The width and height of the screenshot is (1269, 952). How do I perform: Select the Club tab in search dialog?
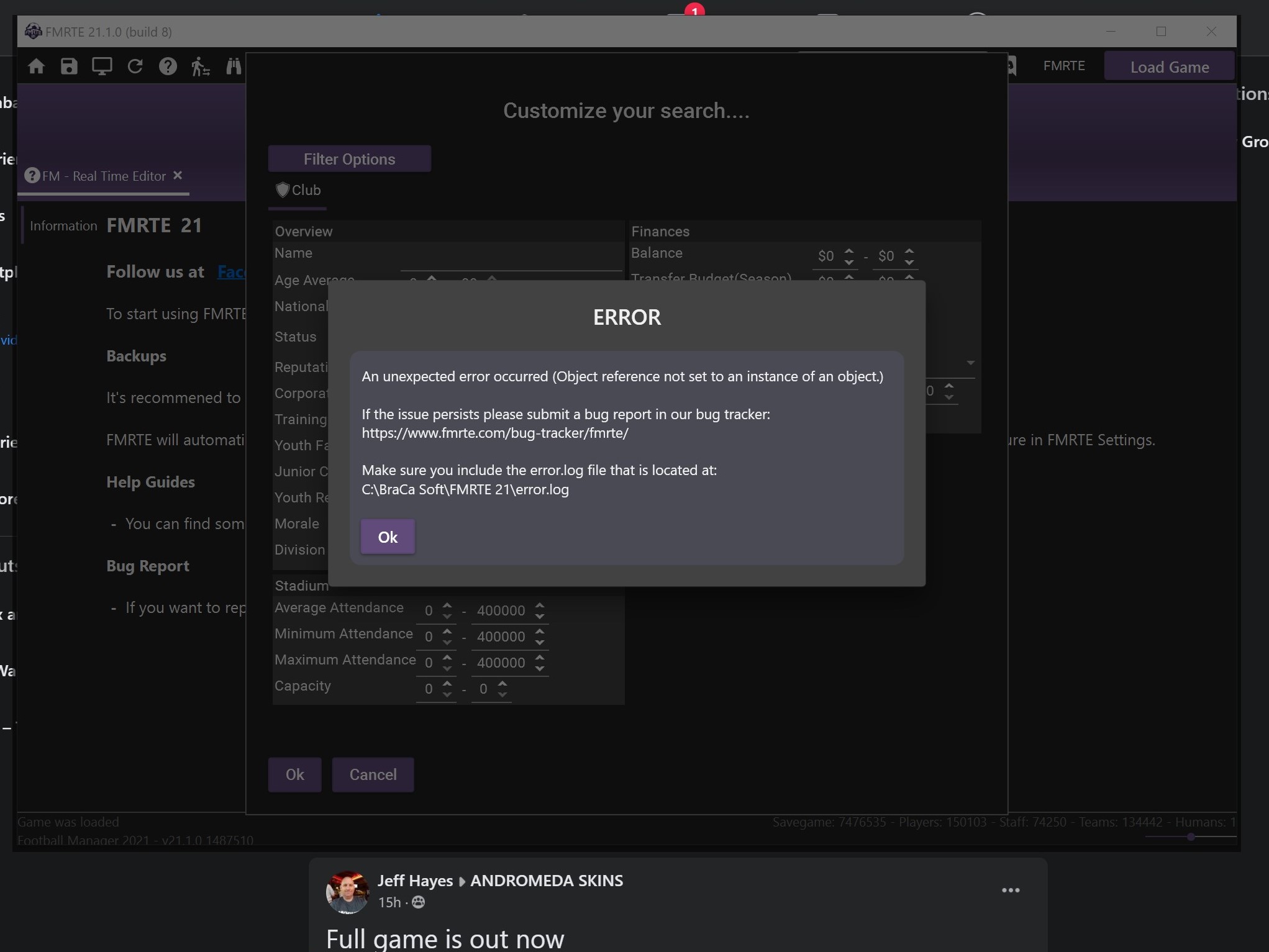point(299,190)
